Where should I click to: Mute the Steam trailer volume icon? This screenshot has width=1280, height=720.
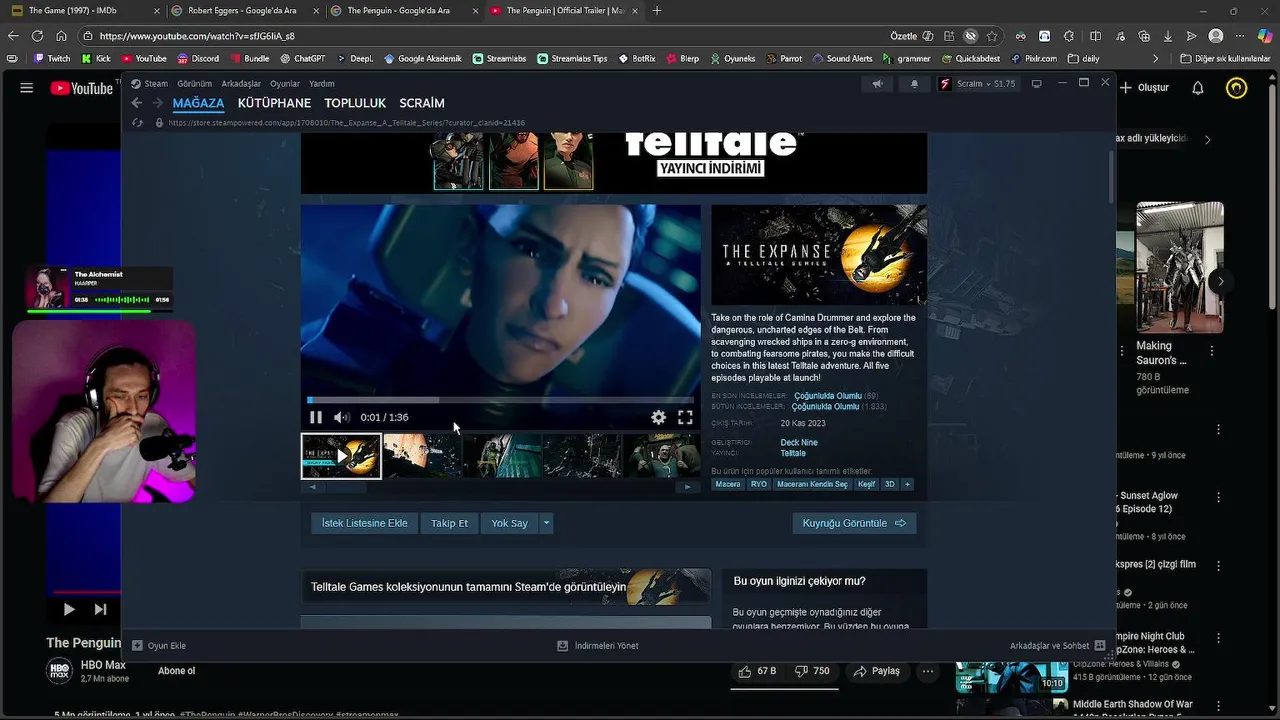[341, 417]
